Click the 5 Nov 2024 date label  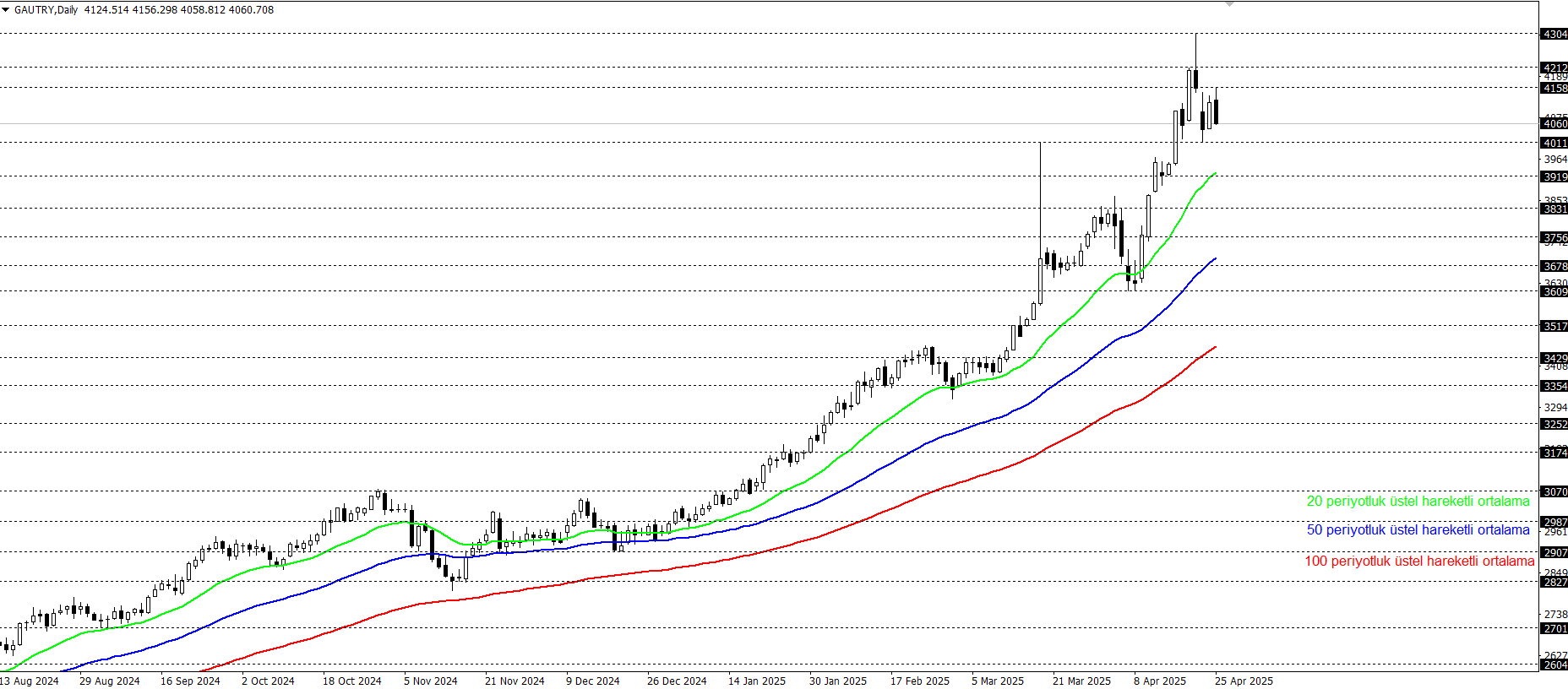point(431,681)
